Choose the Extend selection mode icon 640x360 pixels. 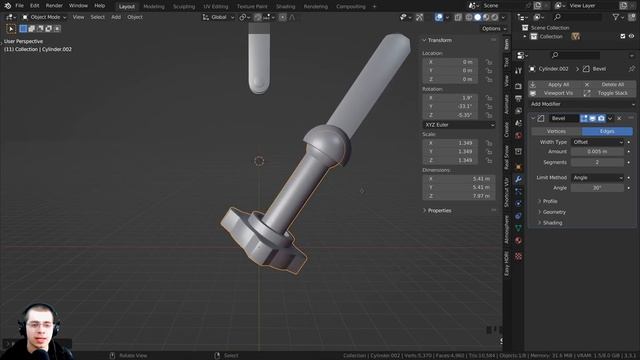[31, 29]
